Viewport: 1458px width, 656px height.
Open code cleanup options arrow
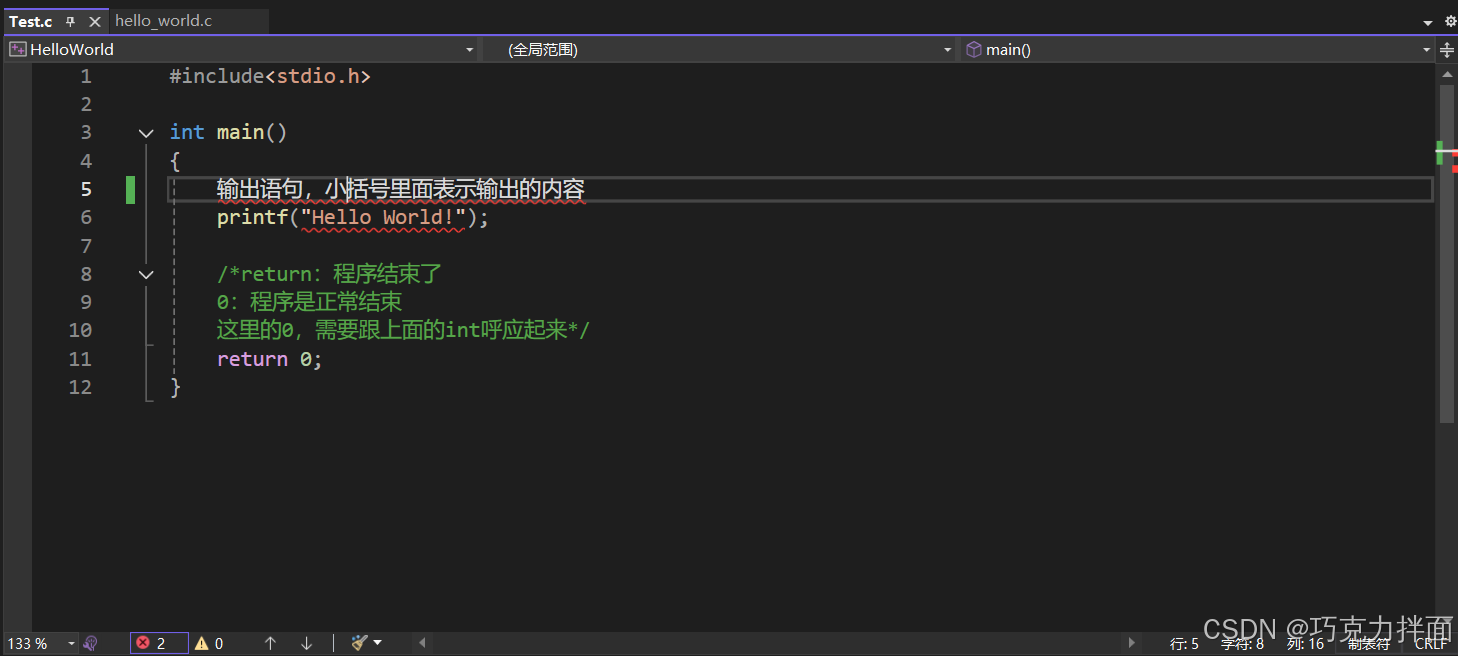pos(378,643)
